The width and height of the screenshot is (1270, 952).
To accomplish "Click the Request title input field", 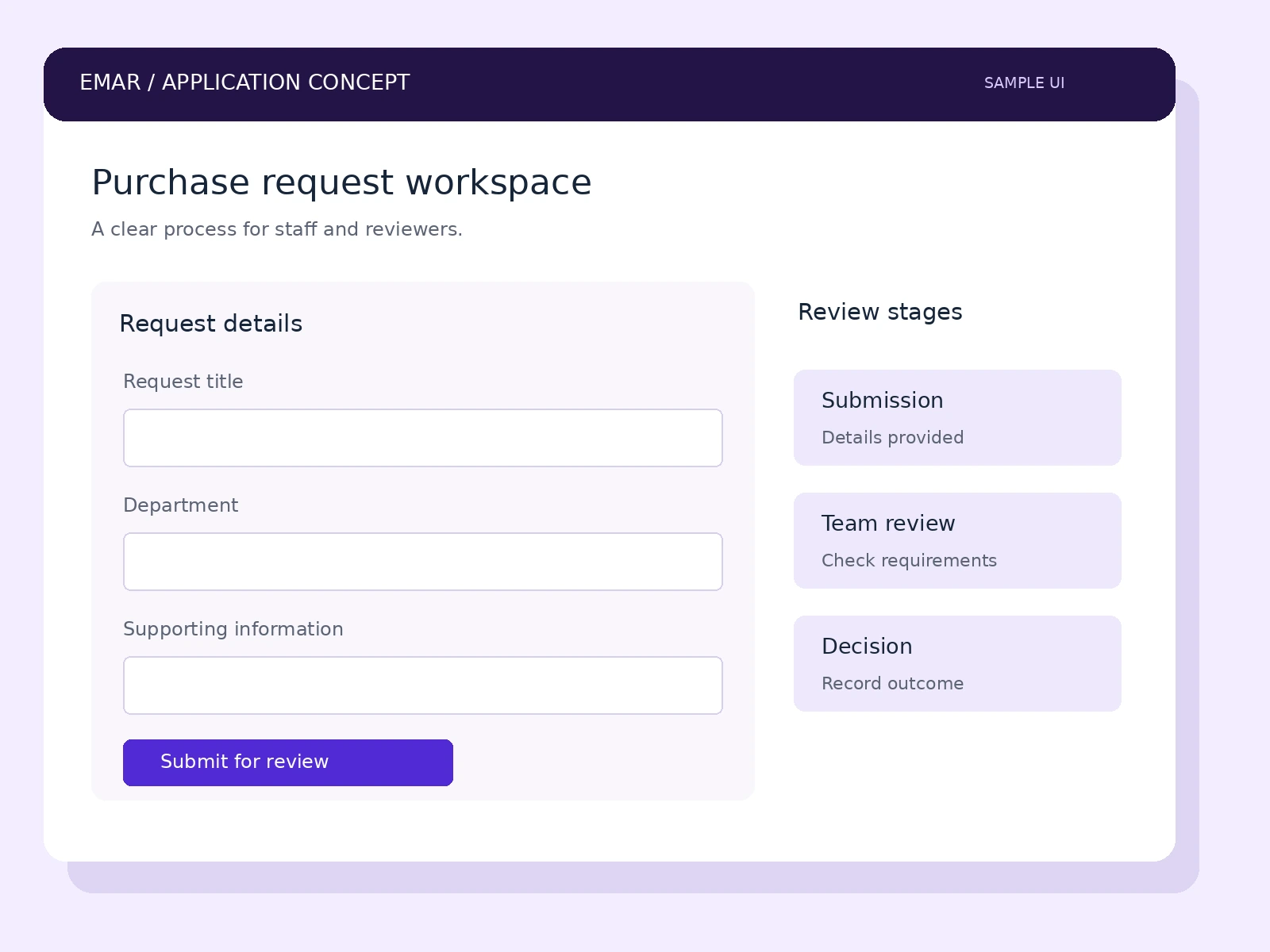I will (x=423, y=438).
